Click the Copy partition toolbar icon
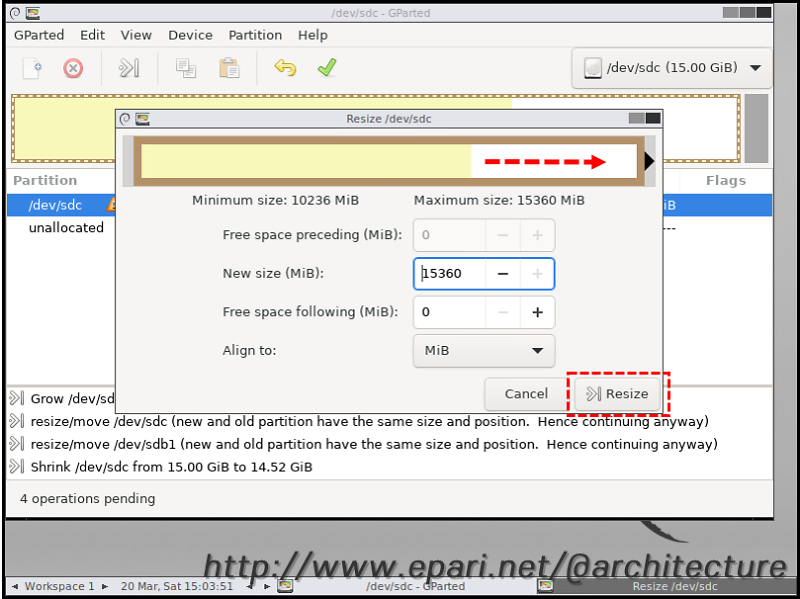The image size is (800, 599). click(186, 68)
